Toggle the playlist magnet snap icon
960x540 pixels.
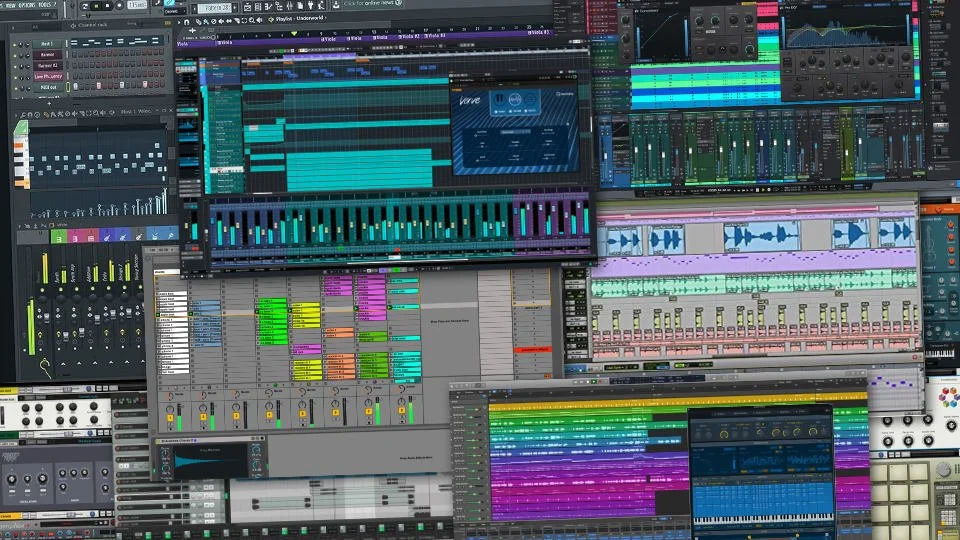(187, 22)
